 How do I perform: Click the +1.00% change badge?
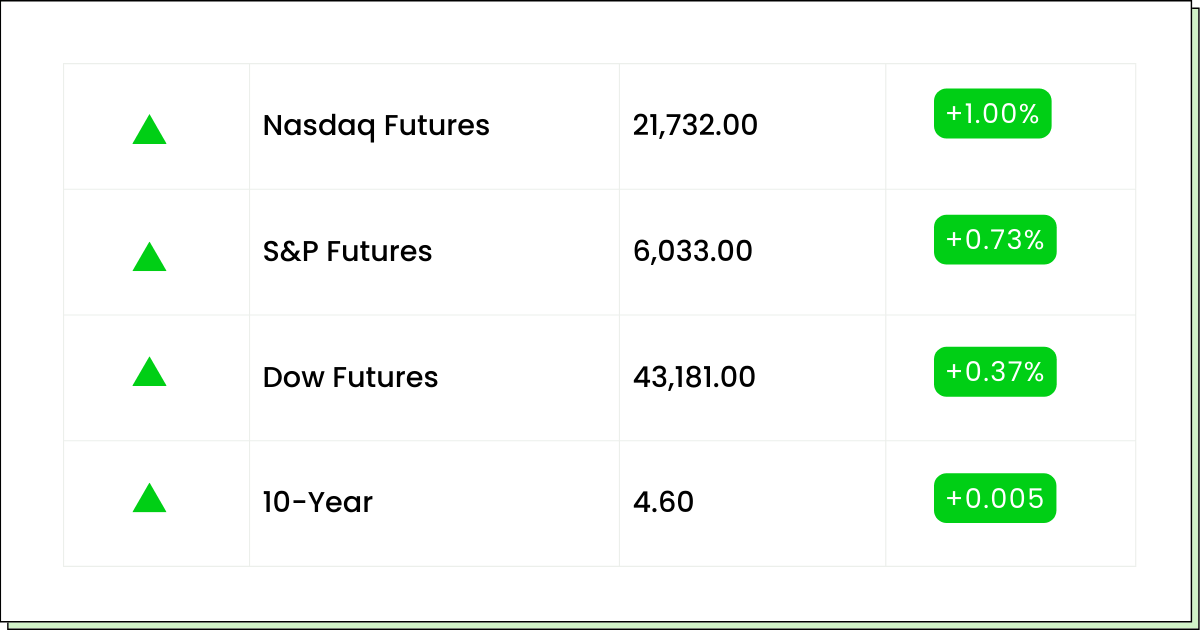click(992, 113)
